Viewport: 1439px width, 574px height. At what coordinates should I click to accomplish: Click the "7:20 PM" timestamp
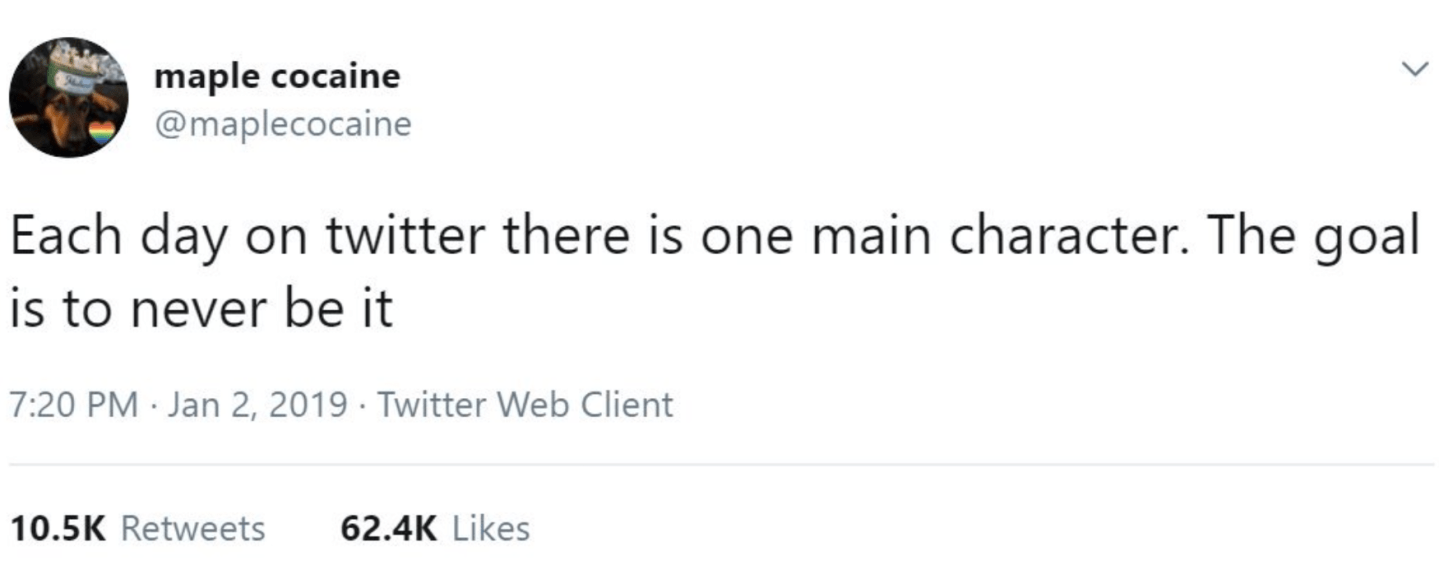pos(74,405)
